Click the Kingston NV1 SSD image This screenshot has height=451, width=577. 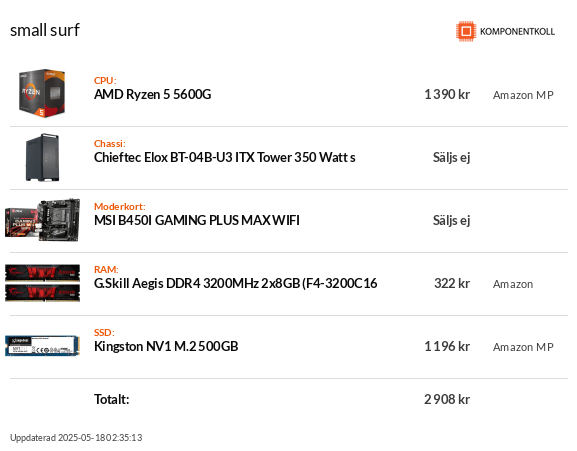[x=42, y=346]
